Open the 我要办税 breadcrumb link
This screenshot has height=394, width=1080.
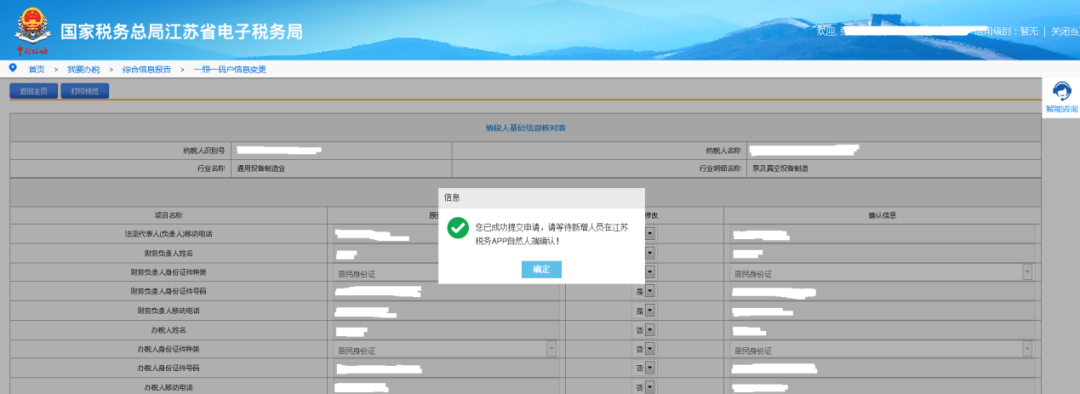point(83,70)
